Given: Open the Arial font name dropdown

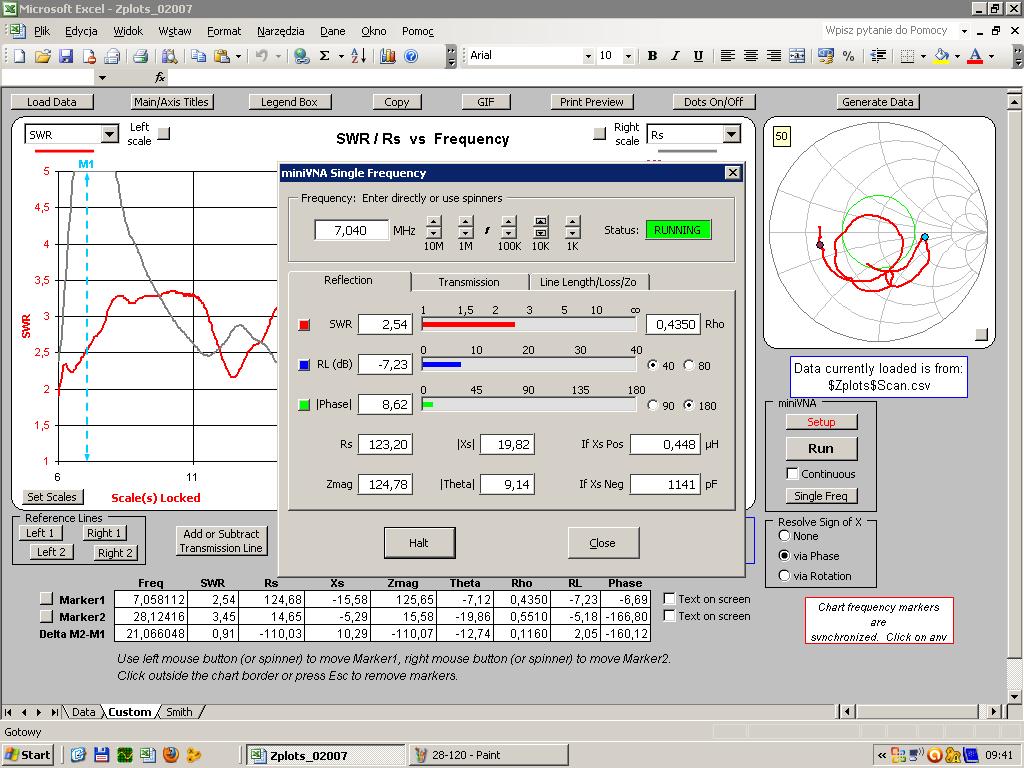Looking at the screenshot, I should click(588, 56).
